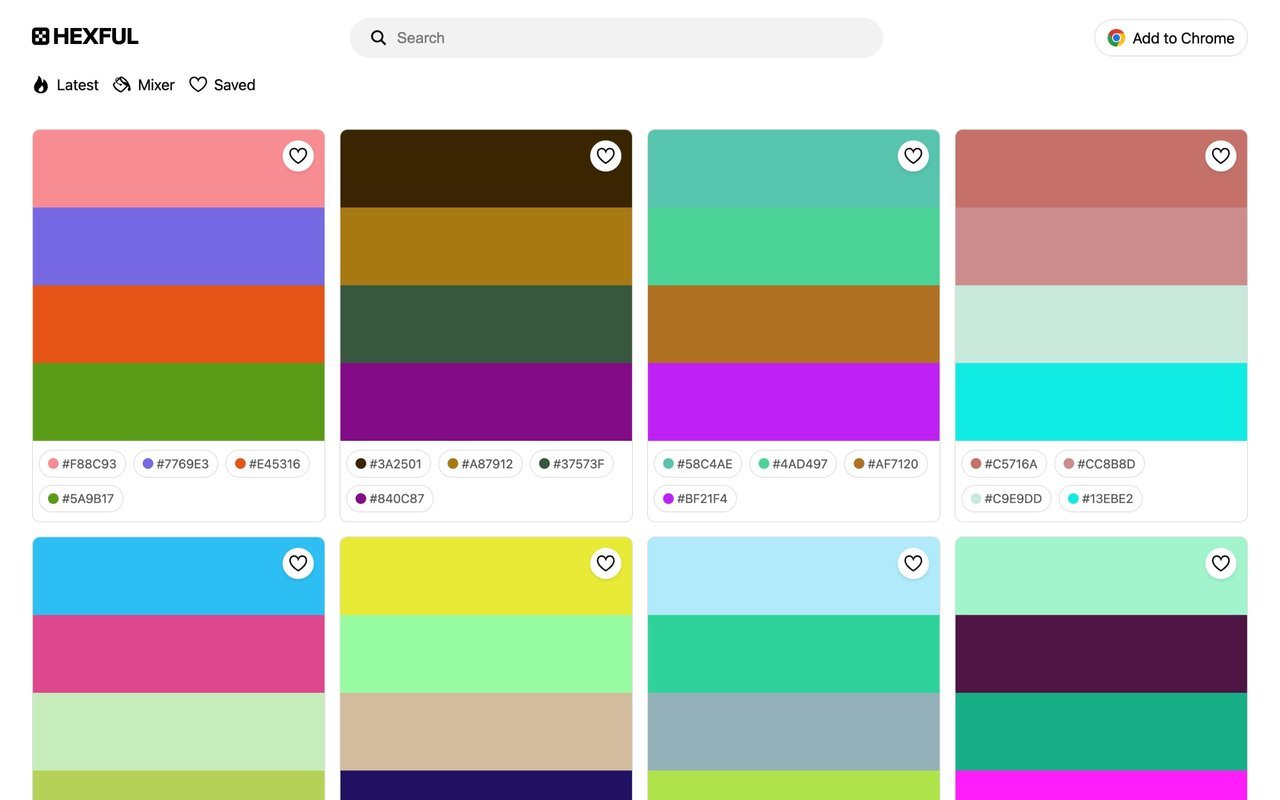This screenshot has height=800, width=1280.
Task: Select the large violet-blue band in the first palette
Action: click(x=179, y=247)
